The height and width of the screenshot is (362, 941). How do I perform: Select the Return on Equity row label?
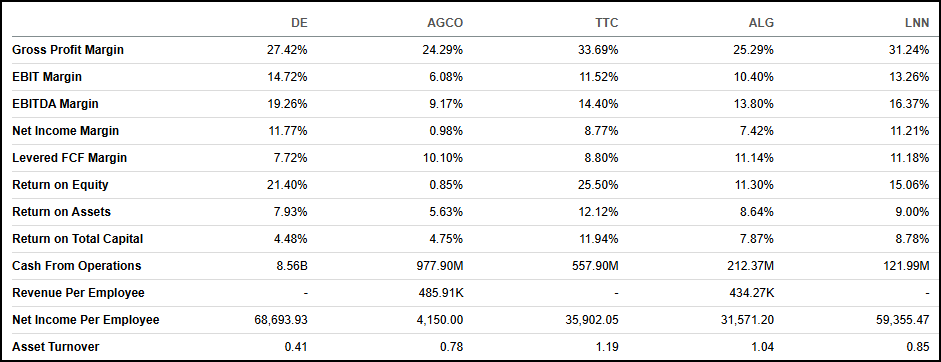(60, 185)
